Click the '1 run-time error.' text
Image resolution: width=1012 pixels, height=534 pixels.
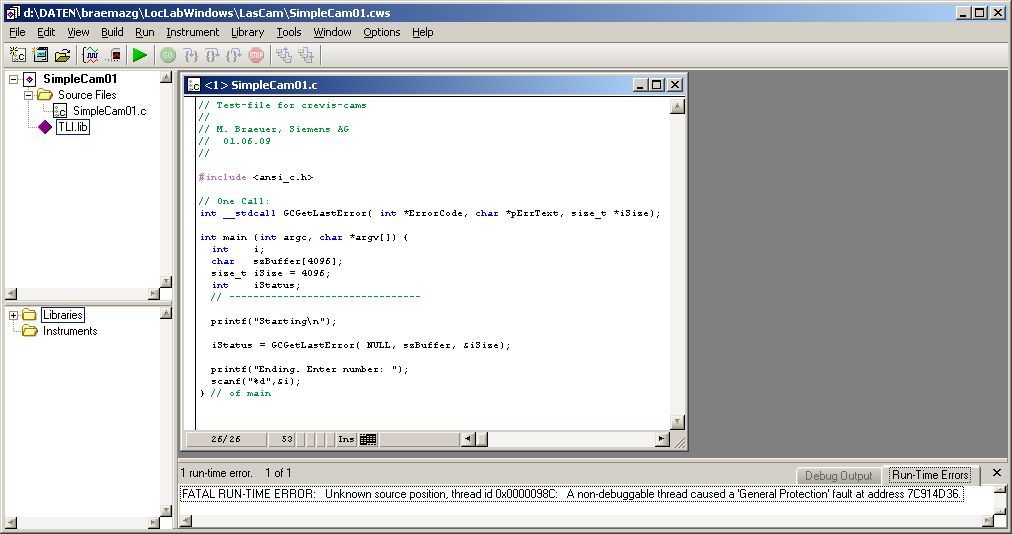[x=216, y=473]
